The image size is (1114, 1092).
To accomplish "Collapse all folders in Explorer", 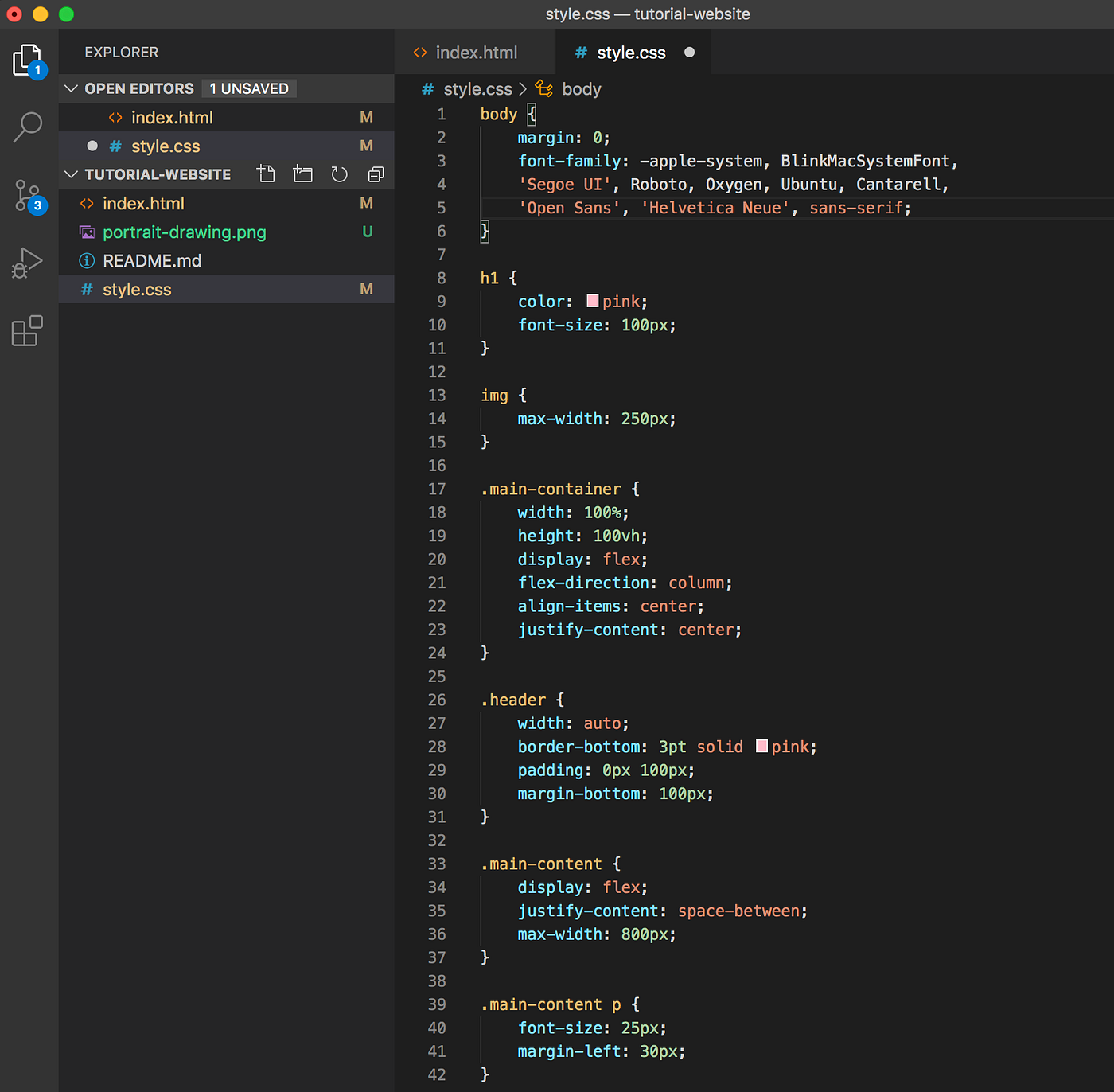I will (375, 174).
